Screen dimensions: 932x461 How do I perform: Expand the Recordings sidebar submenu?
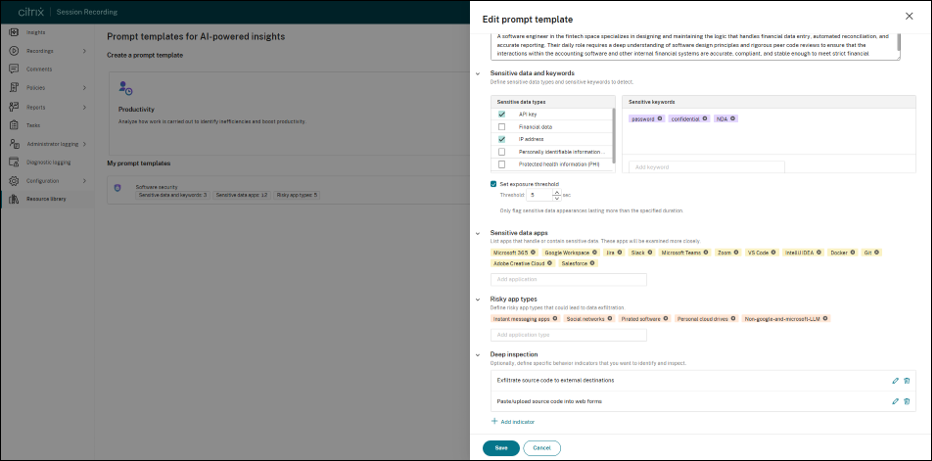(x=84, y=51)
